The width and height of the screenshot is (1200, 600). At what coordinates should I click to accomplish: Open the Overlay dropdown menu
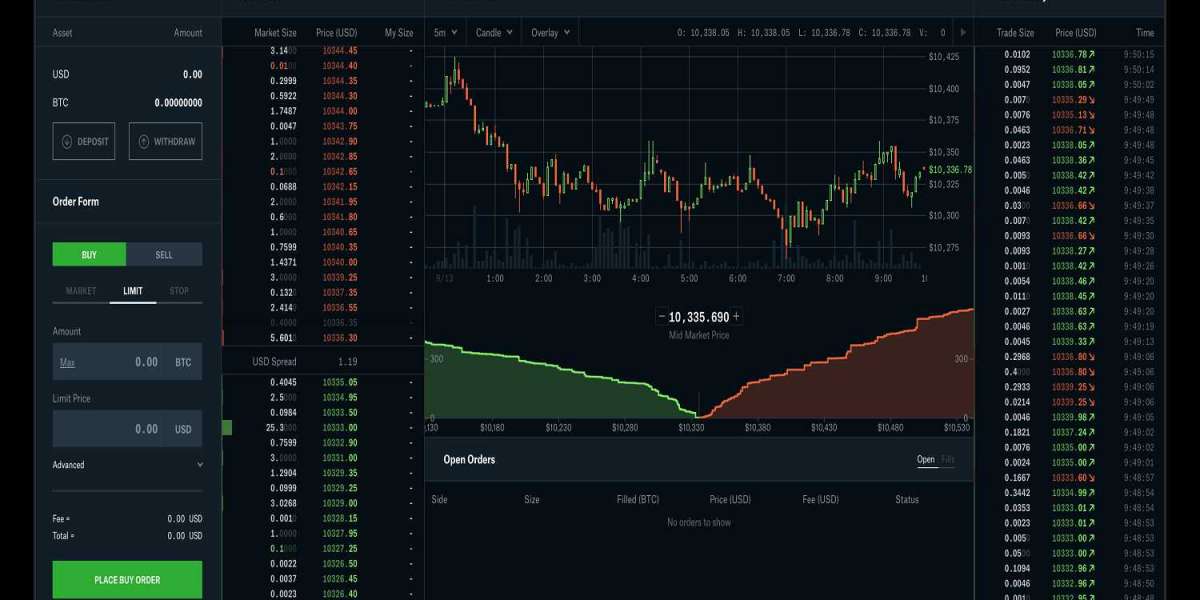pos(551,33)
